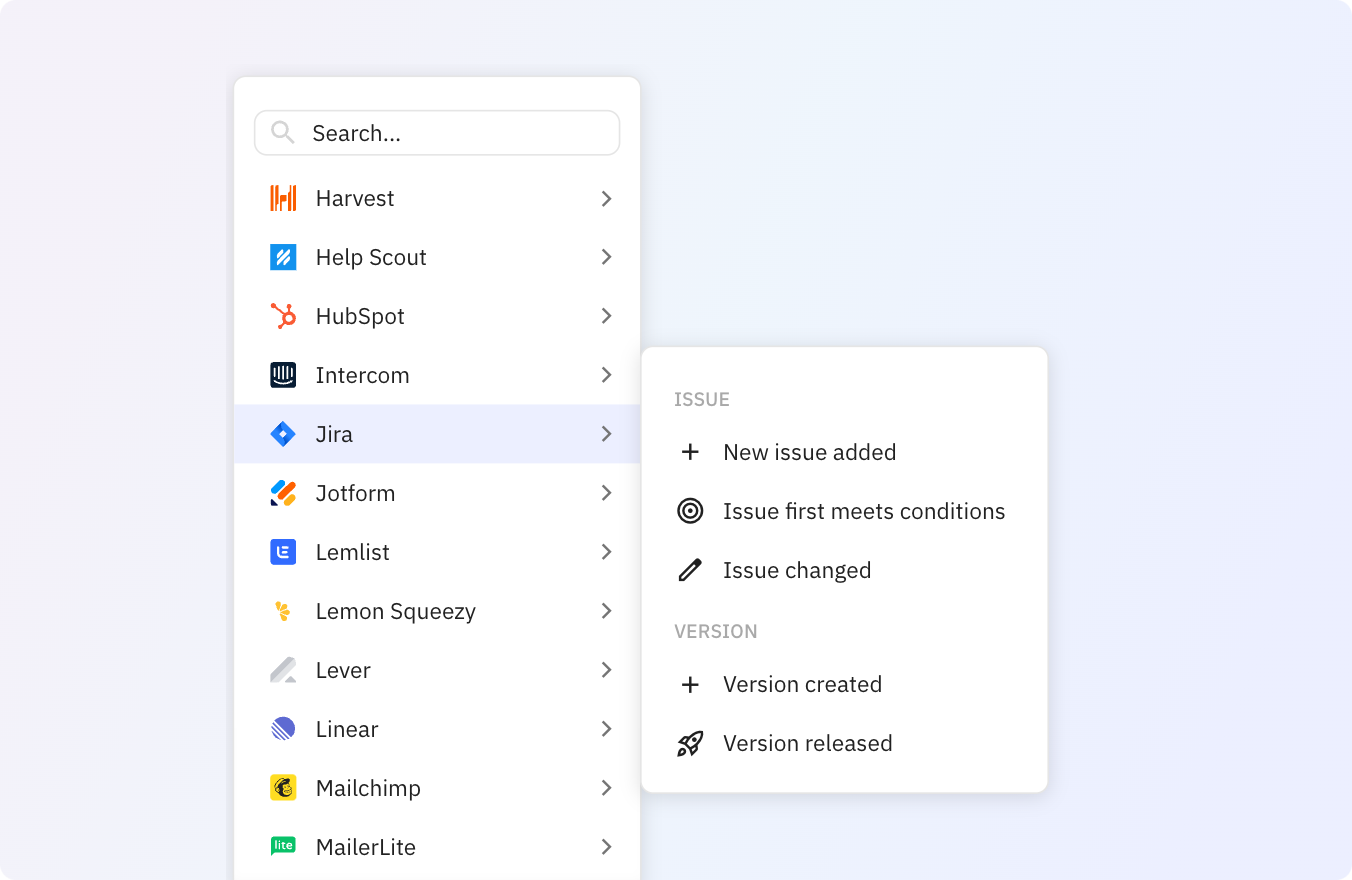Expand HubSpot submenu chevron
1352x880 pixels.
coord(606,316)
